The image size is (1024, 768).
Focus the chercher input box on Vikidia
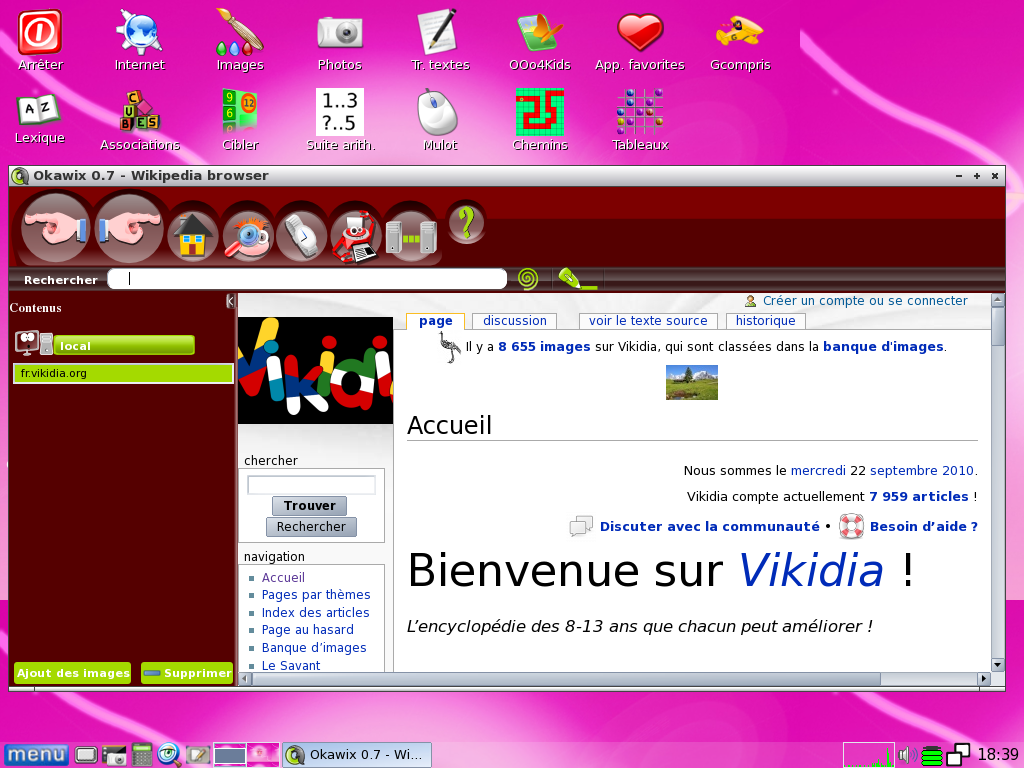pos(311,485)
